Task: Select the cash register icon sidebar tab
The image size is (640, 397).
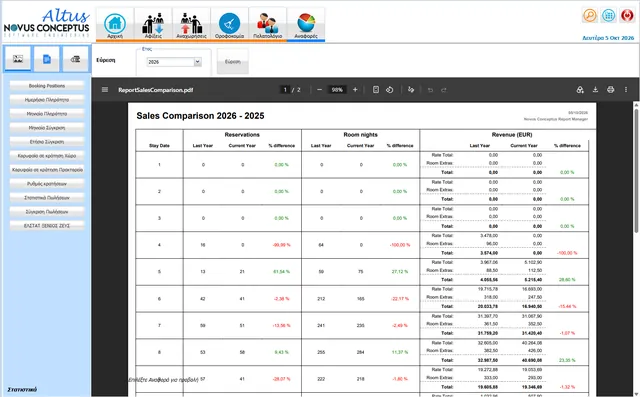Action: click(x=76, y=59)
